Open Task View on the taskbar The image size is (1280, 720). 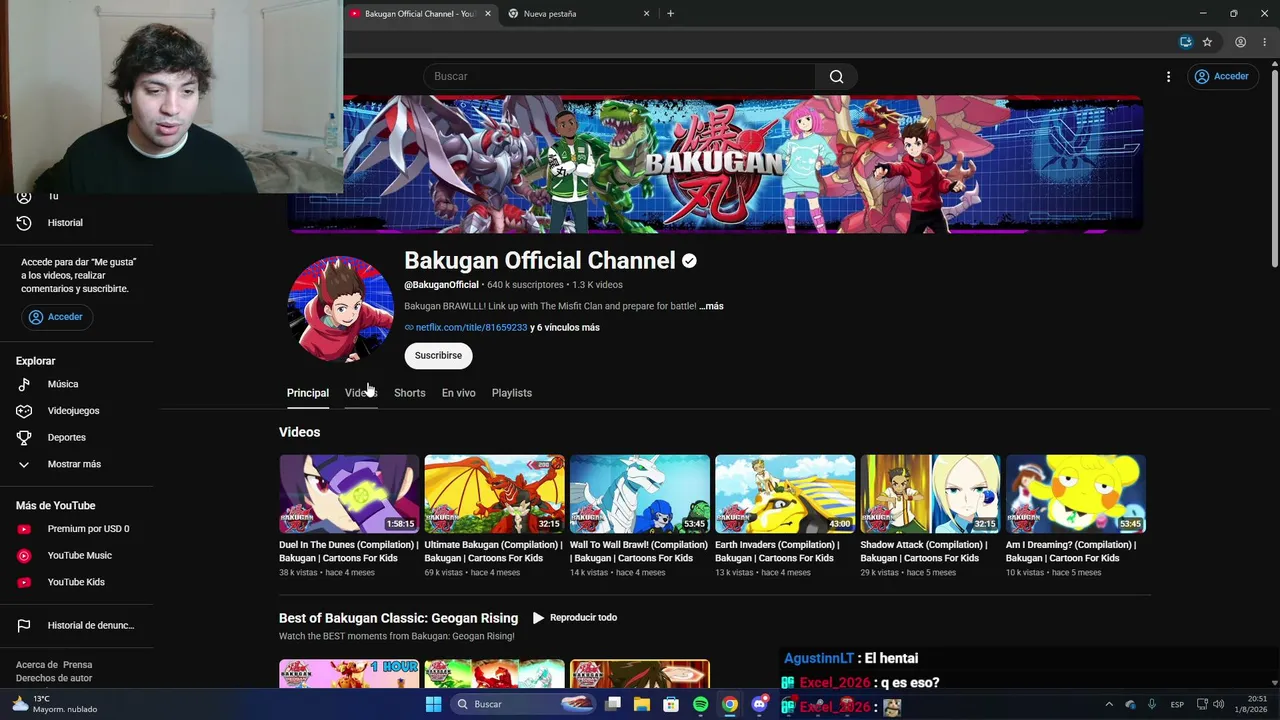tap(613, 704)
